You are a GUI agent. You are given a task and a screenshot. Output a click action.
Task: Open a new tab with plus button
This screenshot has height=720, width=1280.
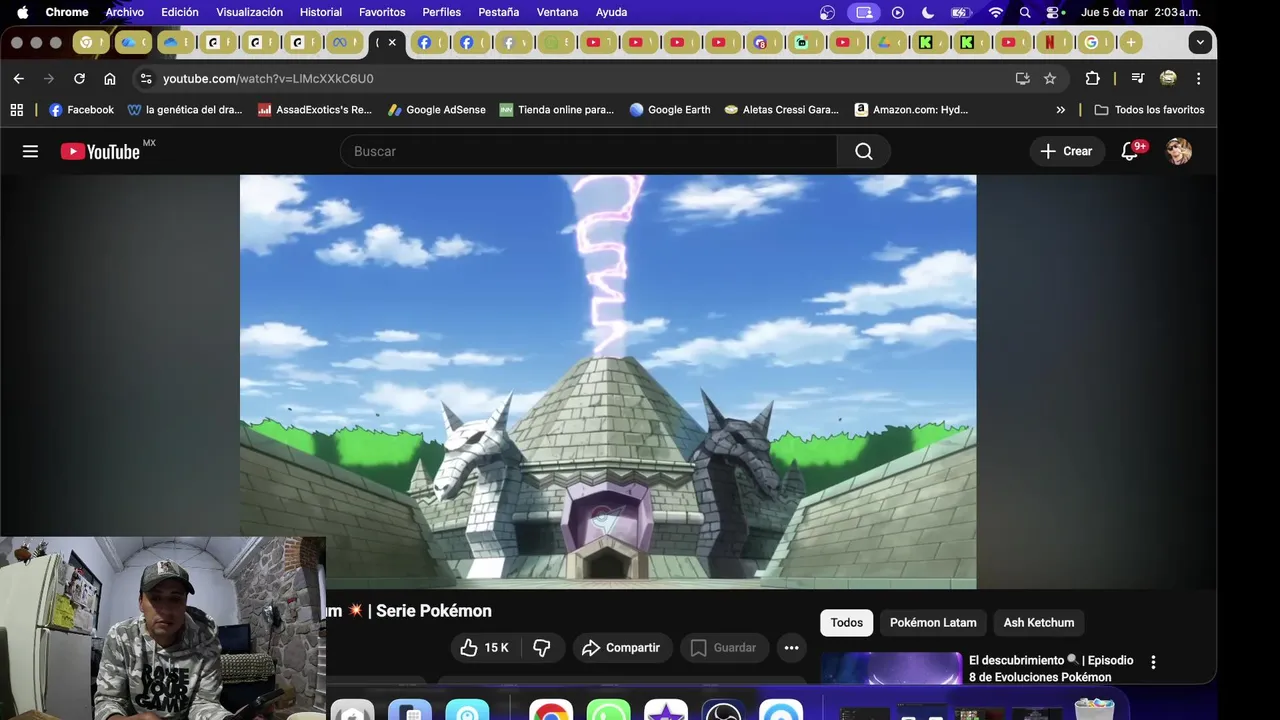[x=1131, y=42]
